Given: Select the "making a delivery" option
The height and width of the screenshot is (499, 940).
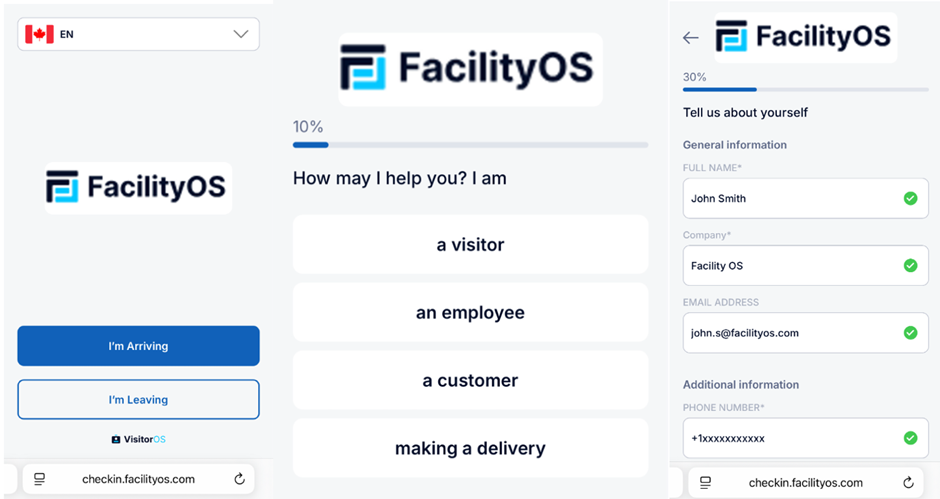Looking at the screenshot, I should [470, 448].
